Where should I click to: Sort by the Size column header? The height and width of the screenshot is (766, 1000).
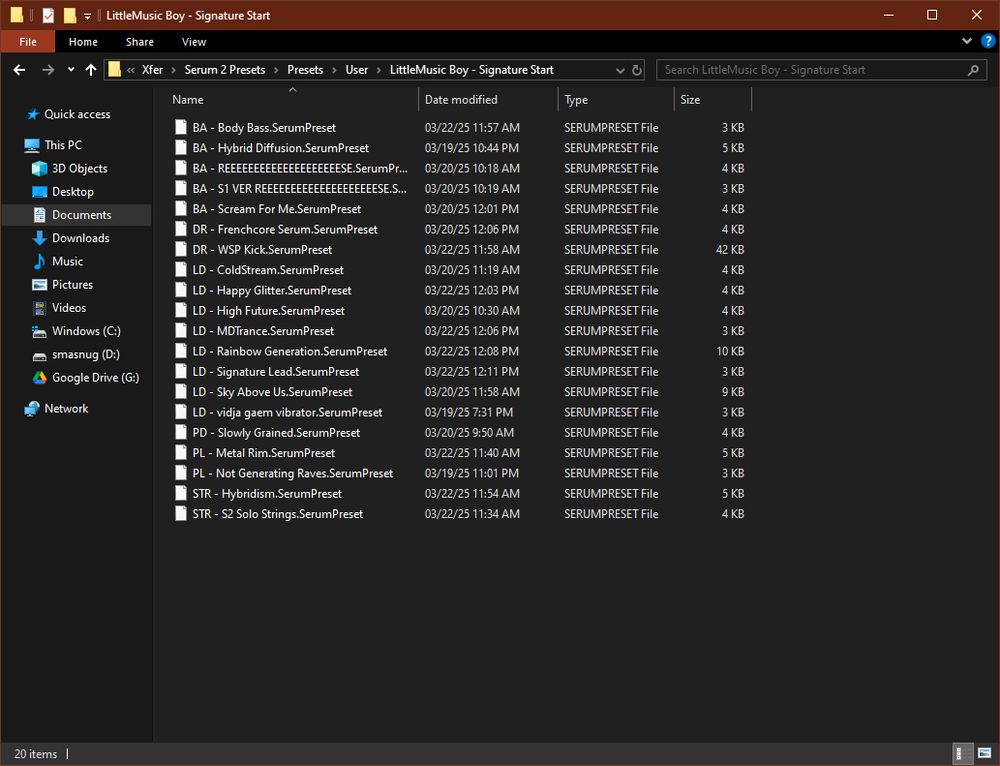690,99
